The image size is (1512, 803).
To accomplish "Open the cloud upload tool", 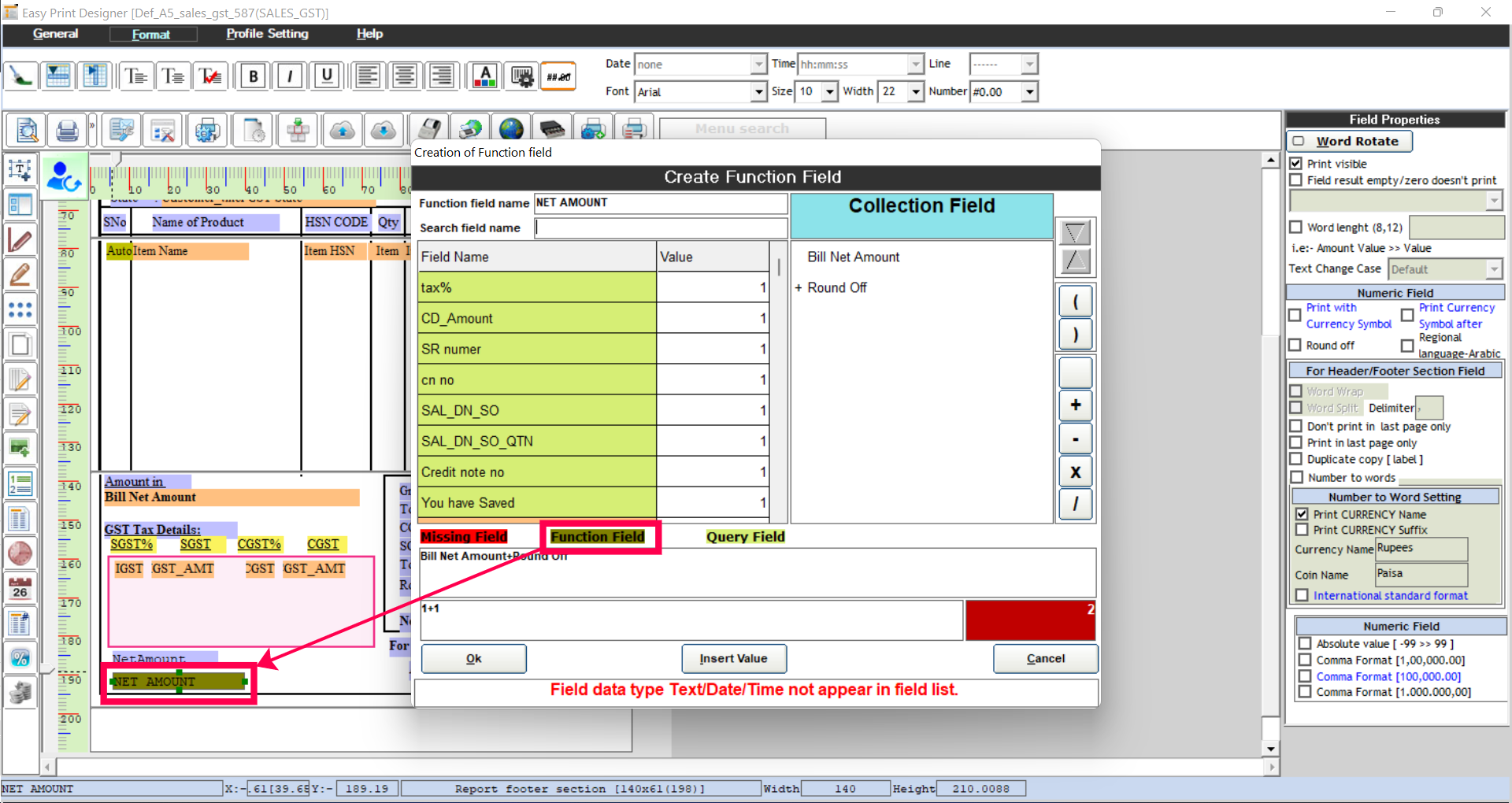I will click(x=342, y=130).
